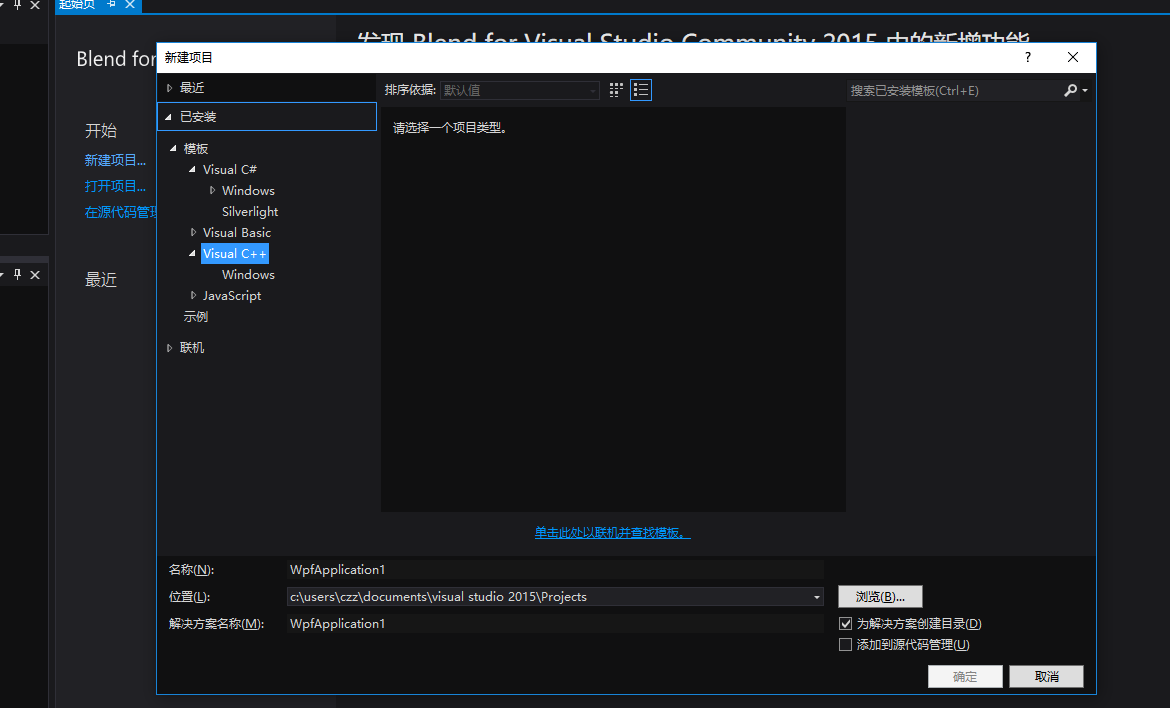Open help with the question mark button

[1027, 57]
